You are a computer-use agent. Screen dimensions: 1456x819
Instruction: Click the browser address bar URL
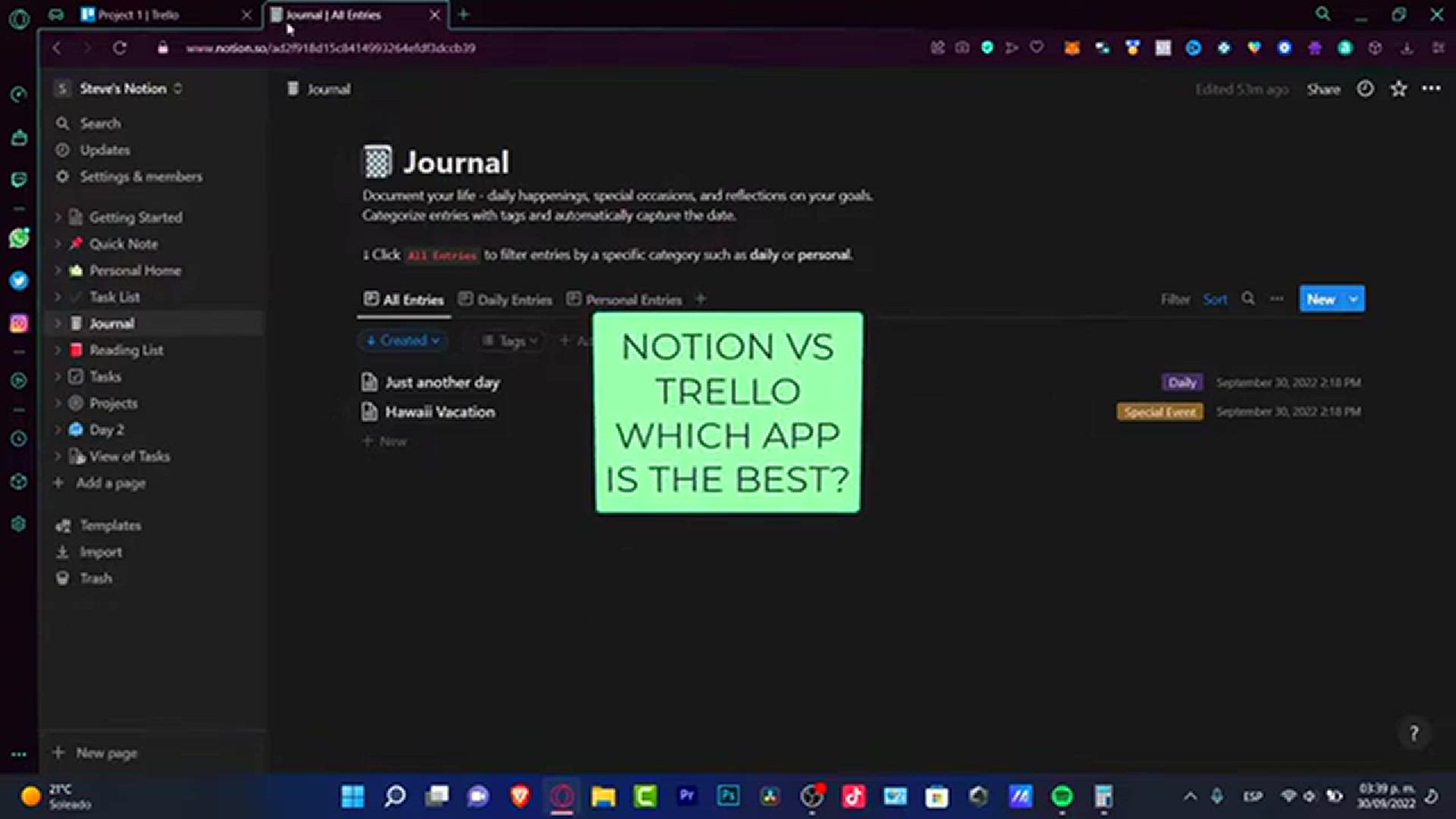(331, 48)
